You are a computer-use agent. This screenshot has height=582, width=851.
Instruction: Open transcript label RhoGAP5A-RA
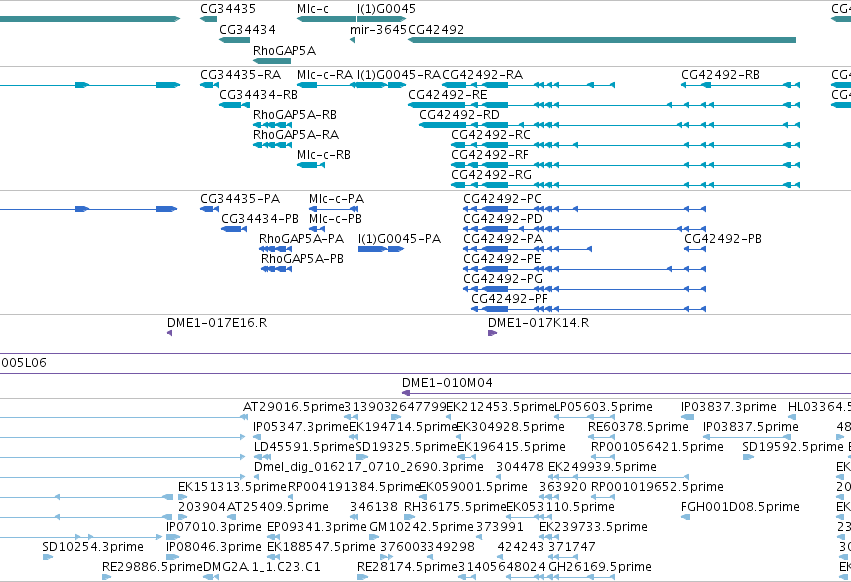click(296, 135)
